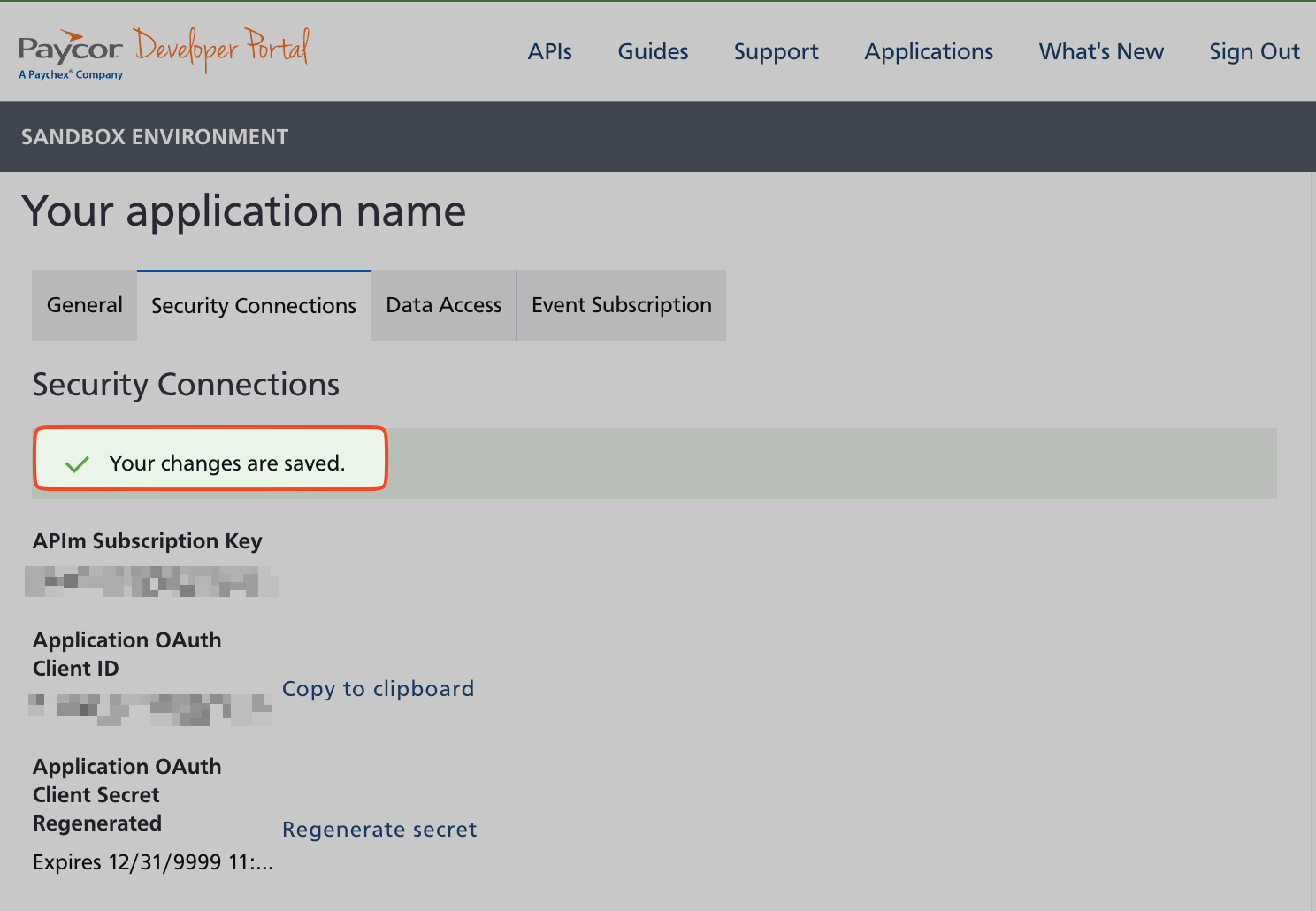Click Copy to clipboard for Client ID
Image resolution: width=1316 pixels, height=911 pixels.
pyautogui.click(x=378, y=689)
